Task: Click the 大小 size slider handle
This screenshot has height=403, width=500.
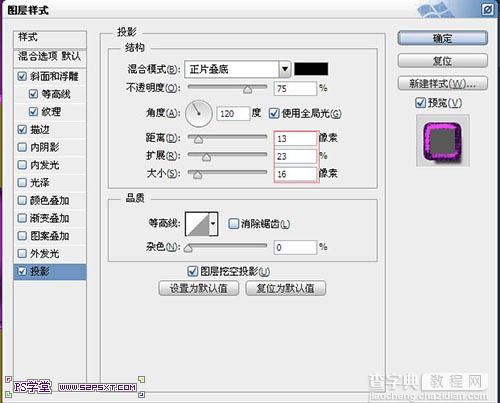Action: (x=198, y=175)
